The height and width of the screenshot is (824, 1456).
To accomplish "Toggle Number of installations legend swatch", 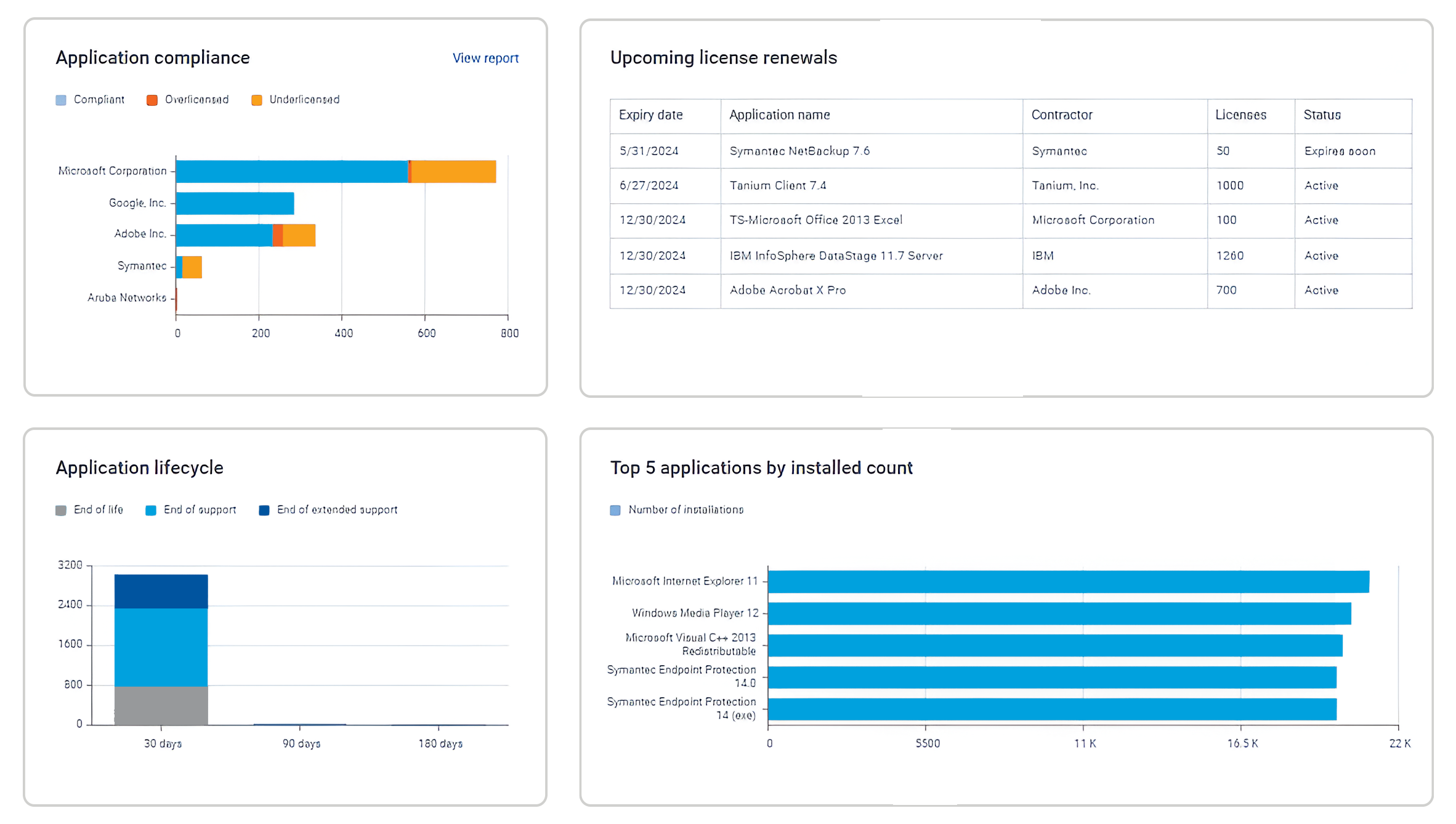I will [615, 511].
